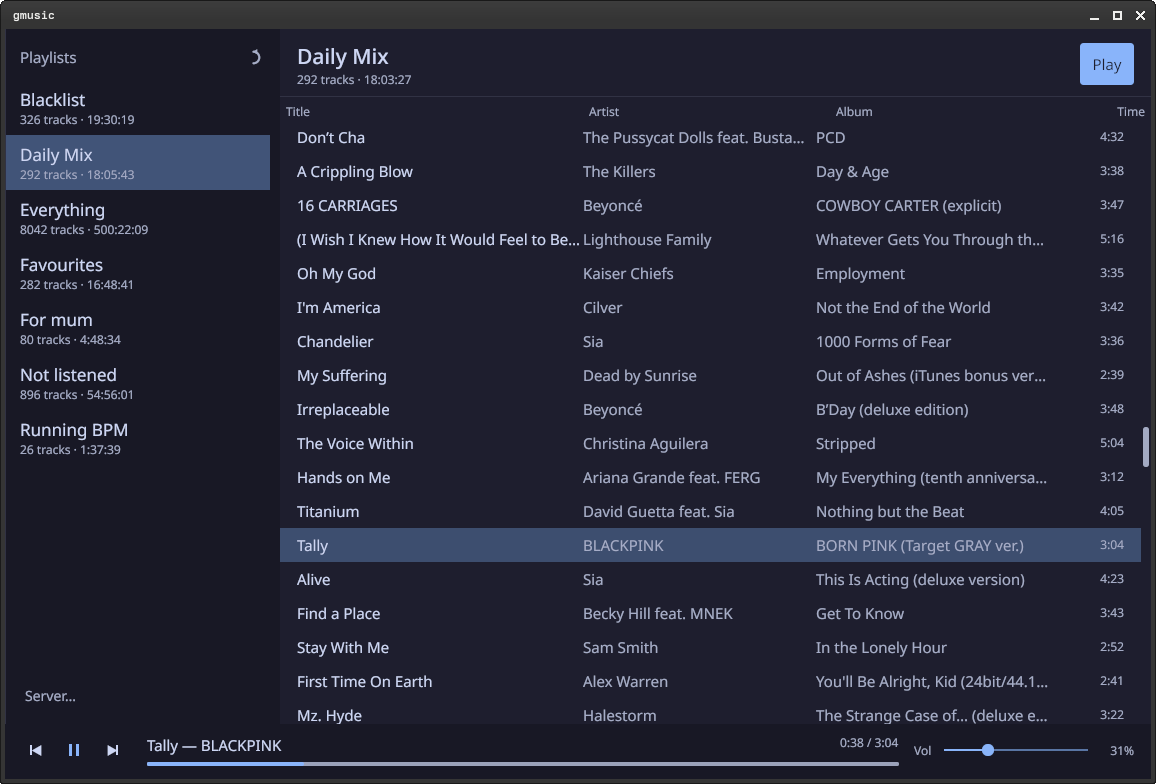
Task: Sort by the Time column header
Action: [x=1130, y=111]
